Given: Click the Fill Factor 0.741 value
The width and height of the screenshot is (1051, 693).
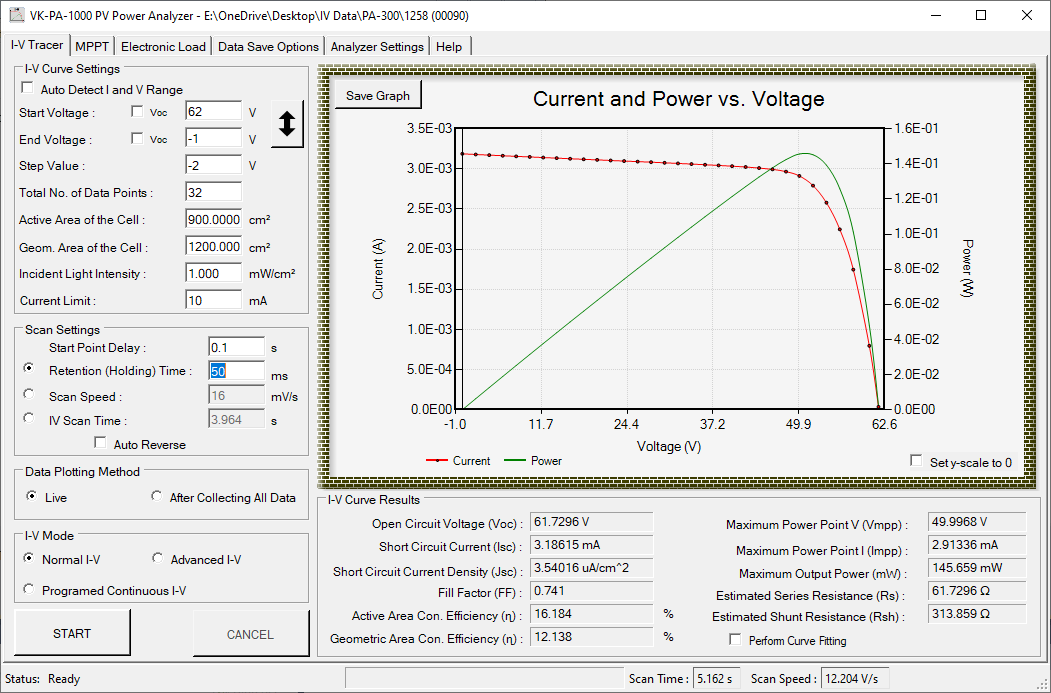Looking at the screenshot, I should pyautogui.click(x=591, y=591).
